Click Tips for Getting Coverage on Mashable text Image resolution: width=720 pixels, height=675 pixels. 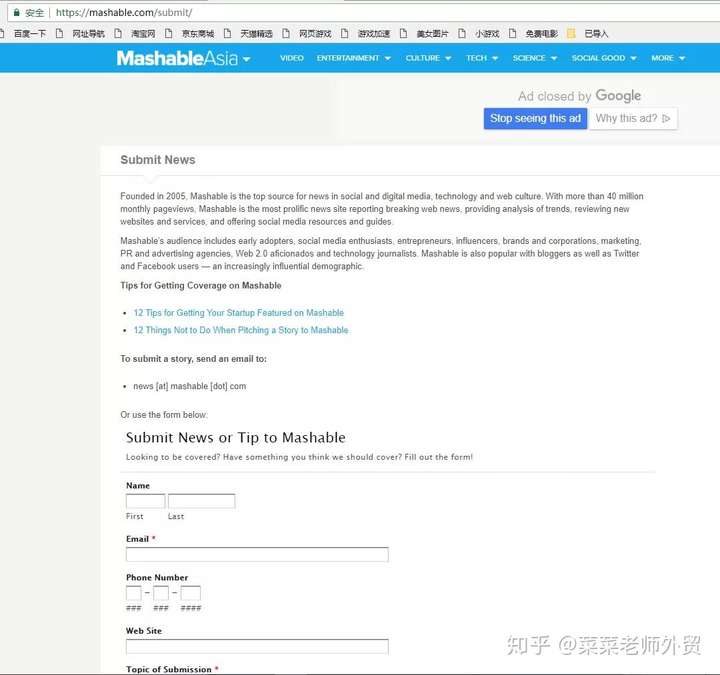tap(201, 286)
